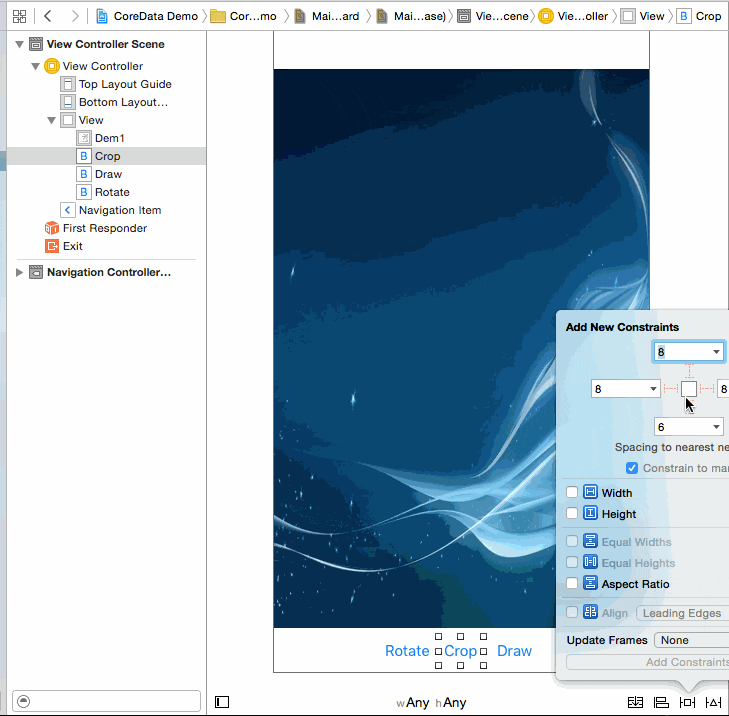Select the Rotate button icon in outline

pyautogui.click(x=84, y=192)
